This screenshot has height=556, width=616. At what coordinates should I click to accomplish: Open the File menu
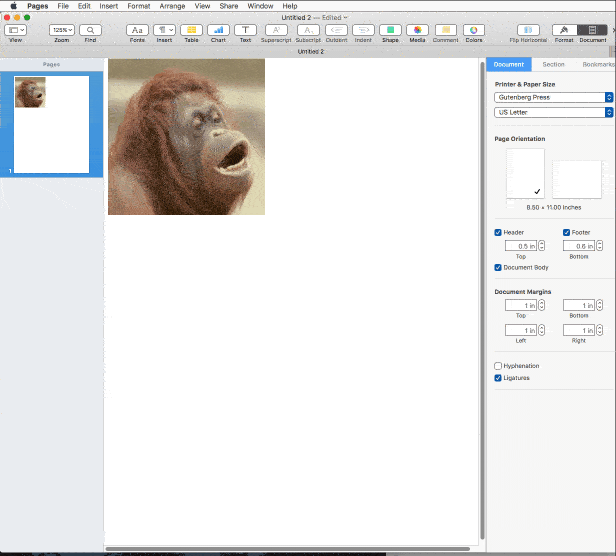[63, 6]
